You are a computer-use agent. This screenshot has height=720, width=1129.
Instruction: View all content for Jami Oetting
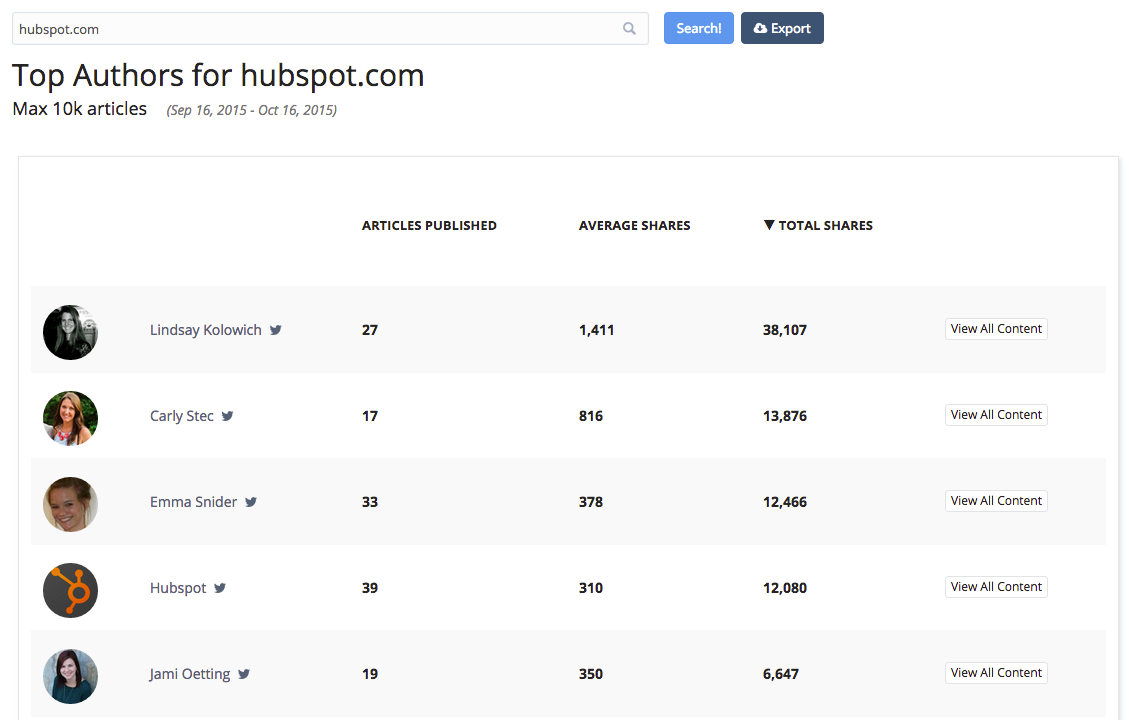tap(996, 673)
